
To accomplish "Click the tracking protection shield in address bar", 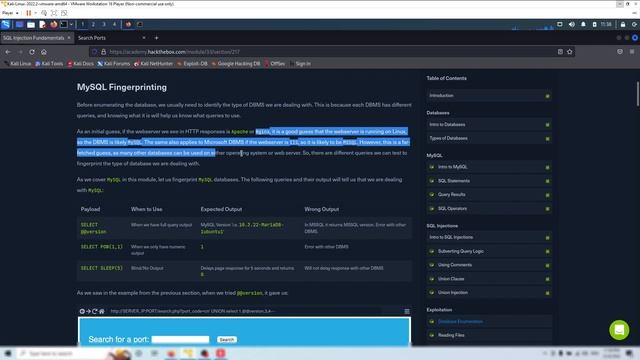I will point(95,52).
